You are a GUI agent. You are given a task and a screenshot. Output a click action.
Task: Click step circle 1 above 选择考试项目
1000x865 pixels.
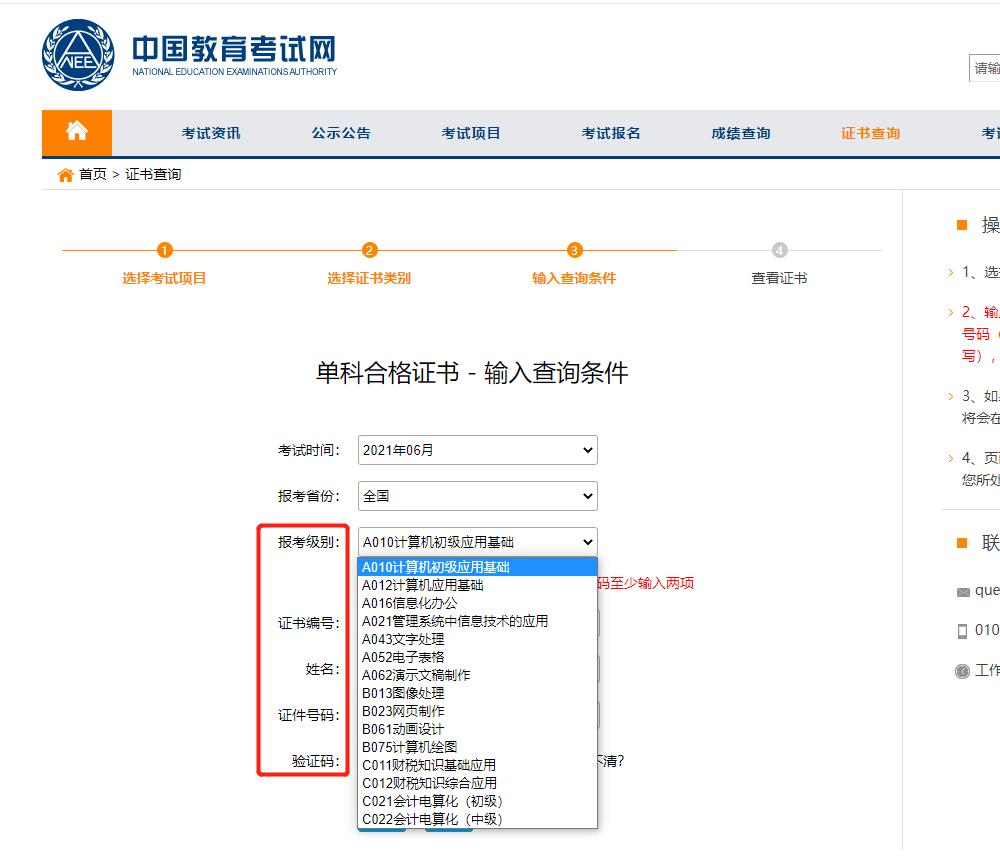pos(163,251)
